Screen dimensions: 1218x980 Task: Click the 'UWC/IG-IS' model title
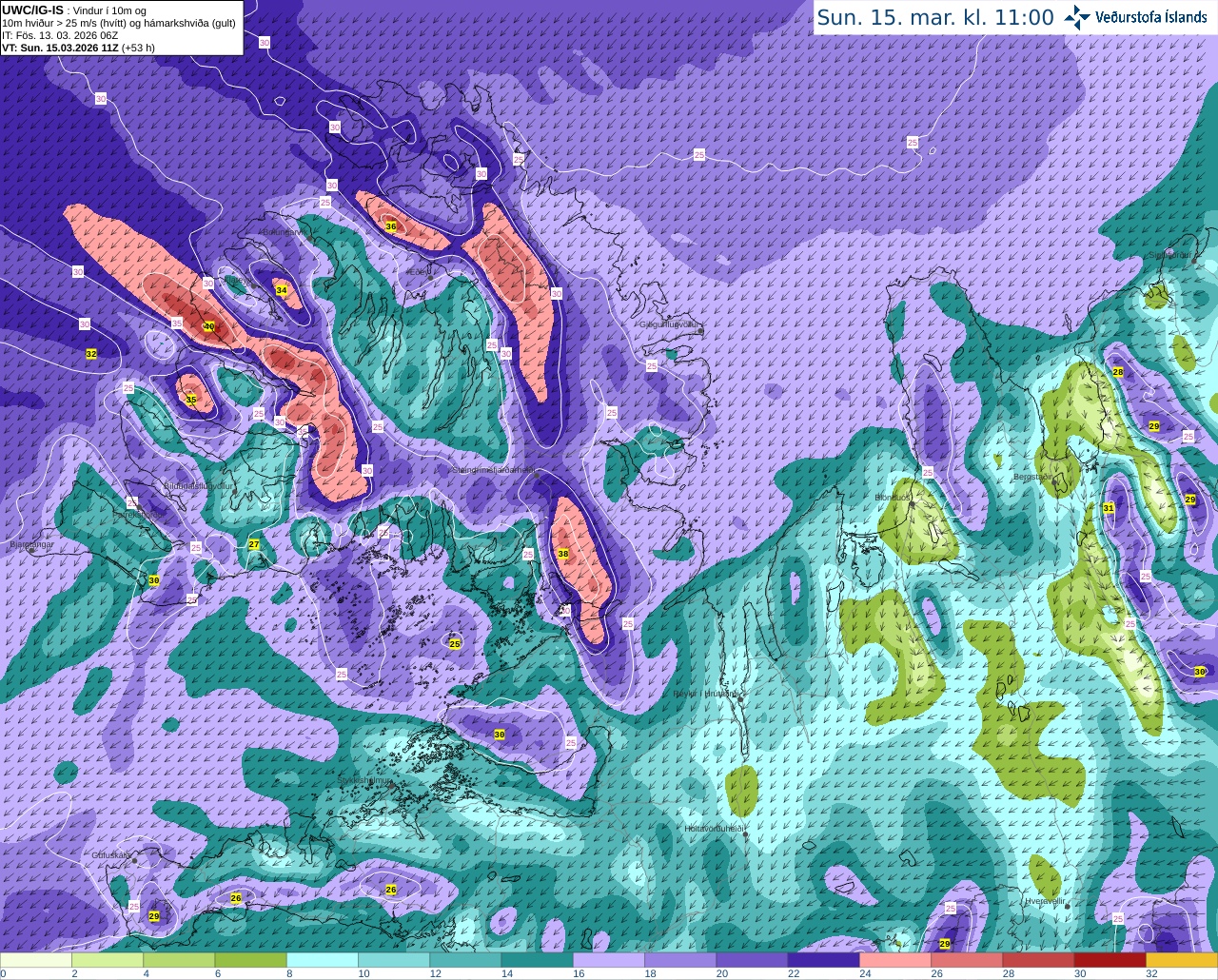click(32, 10)
